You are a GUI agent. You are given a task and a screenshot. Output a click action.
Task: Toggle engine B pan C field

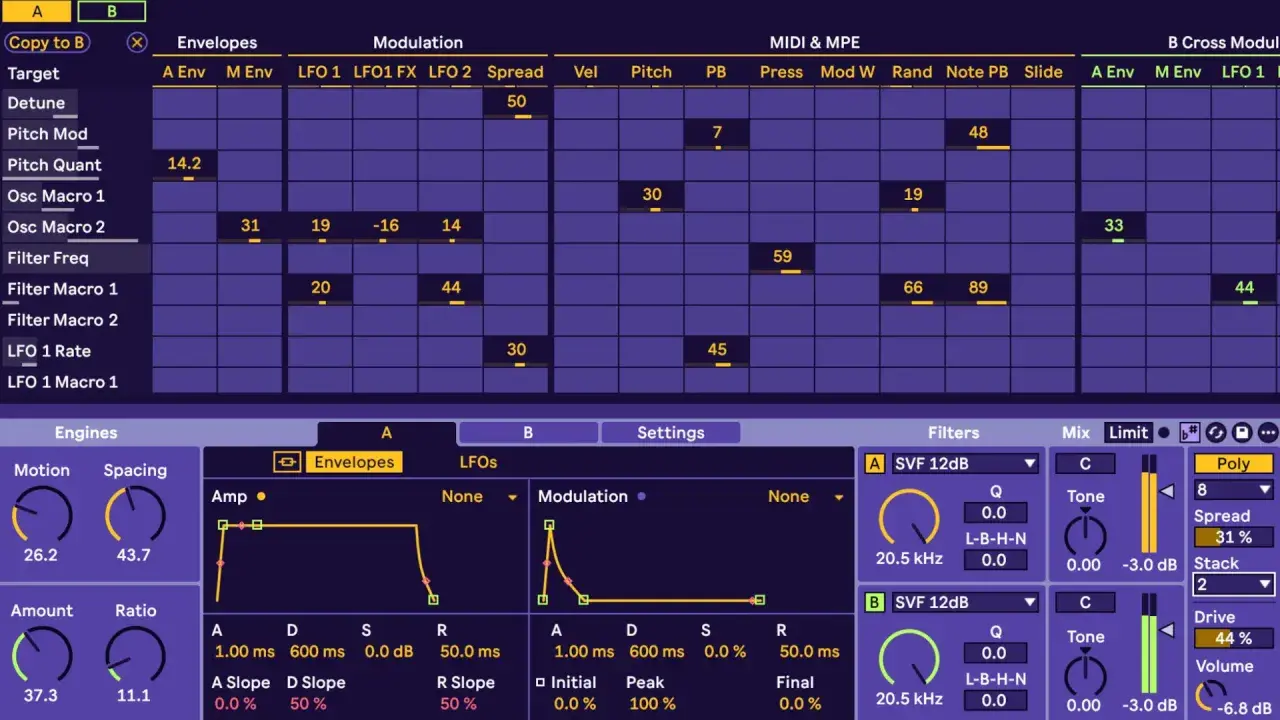[x=1085, y=602]
